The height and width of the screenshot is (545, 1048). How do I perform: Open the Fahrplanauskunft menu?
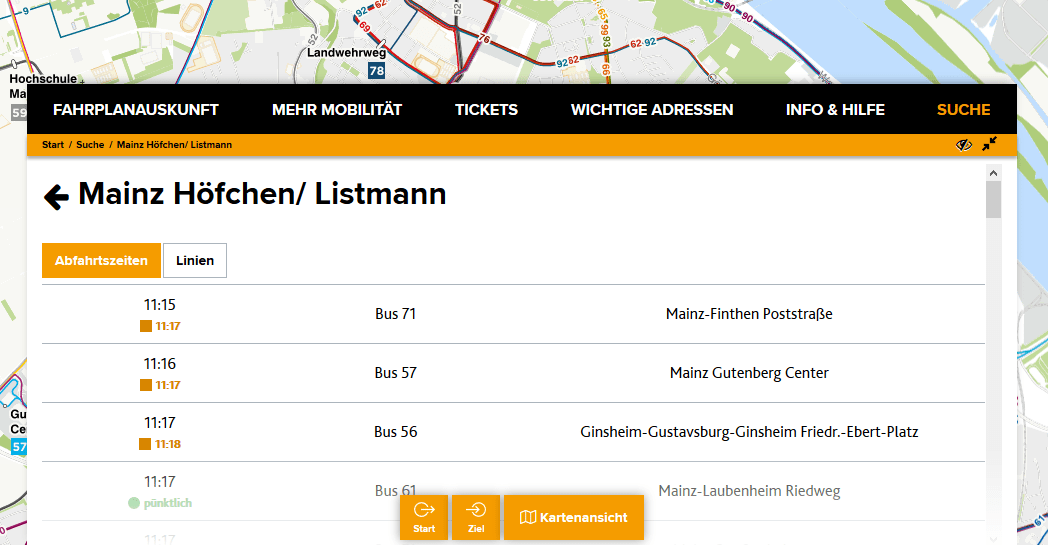click(x=136, y=110)
